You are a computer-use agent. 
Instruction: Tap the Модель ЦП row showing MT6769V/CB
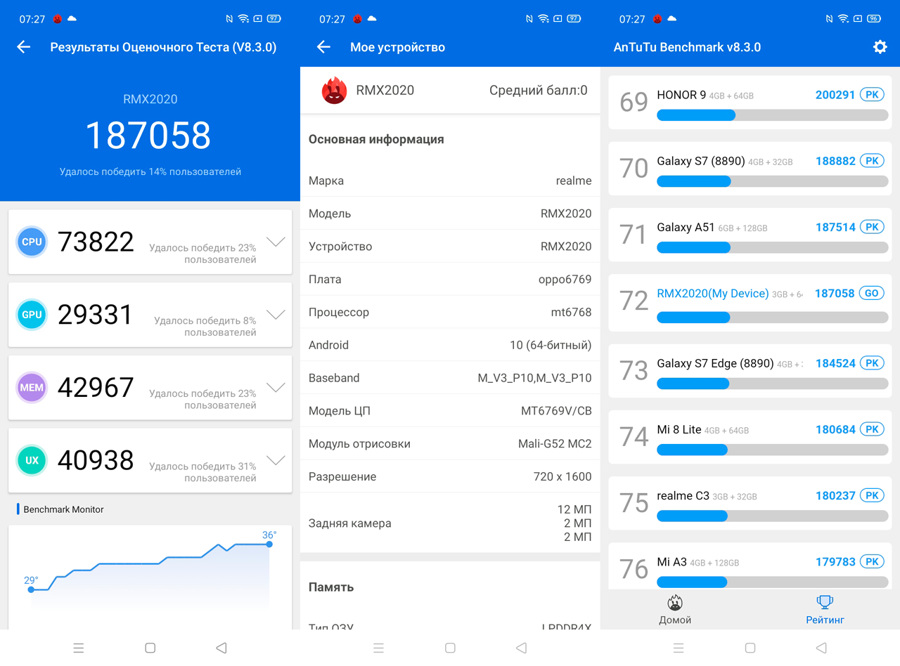point(450,411)
